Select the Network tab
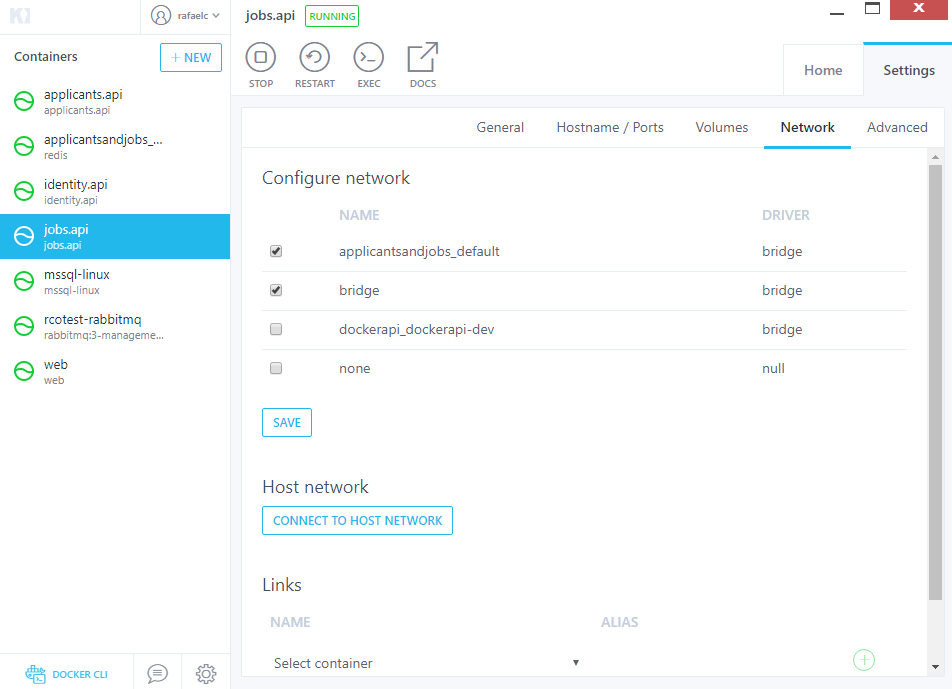952x689 pixels. [807, 127]
